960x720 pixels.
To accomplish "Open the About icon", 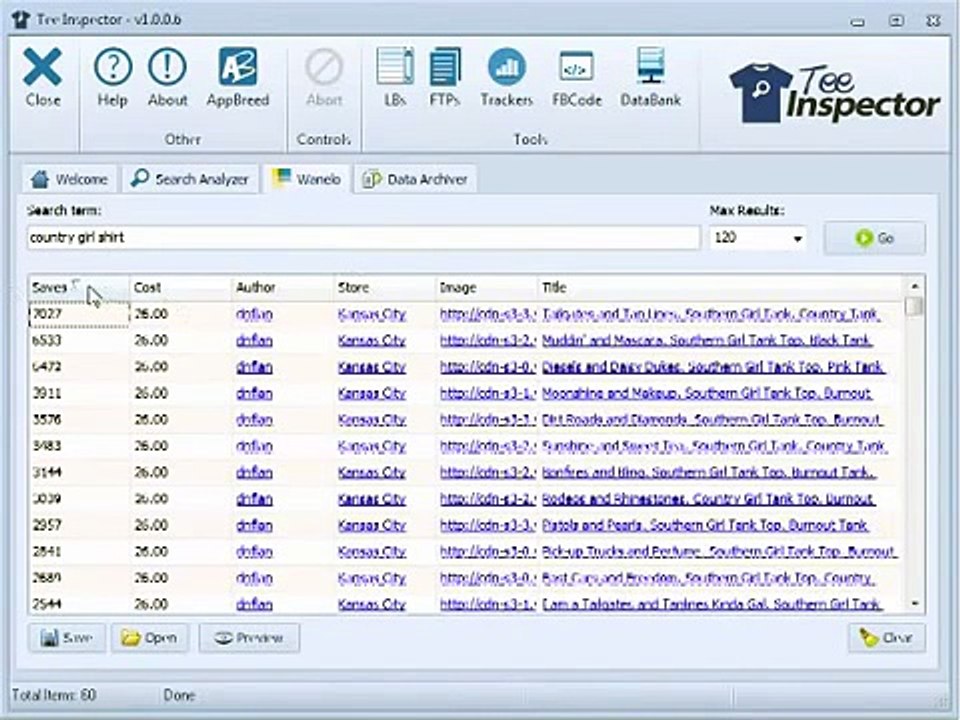I will pos(167,78).
